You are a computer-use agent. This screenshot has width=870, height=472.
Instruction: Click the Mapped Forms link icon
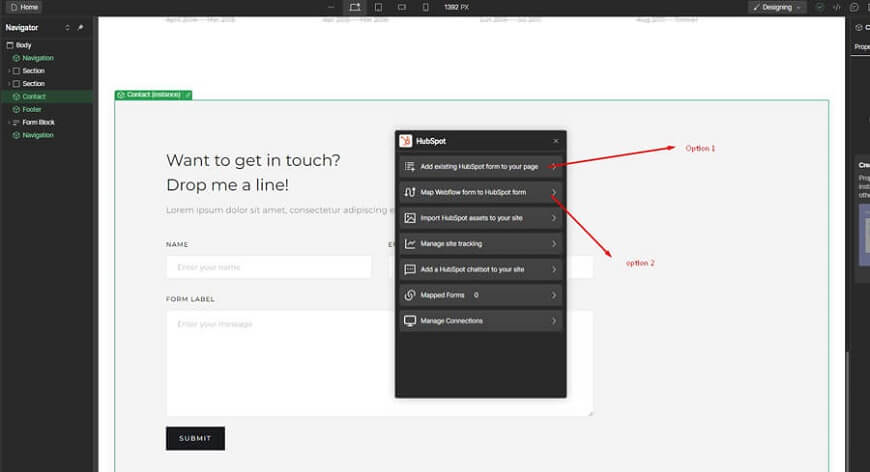[x=409, y=295]
